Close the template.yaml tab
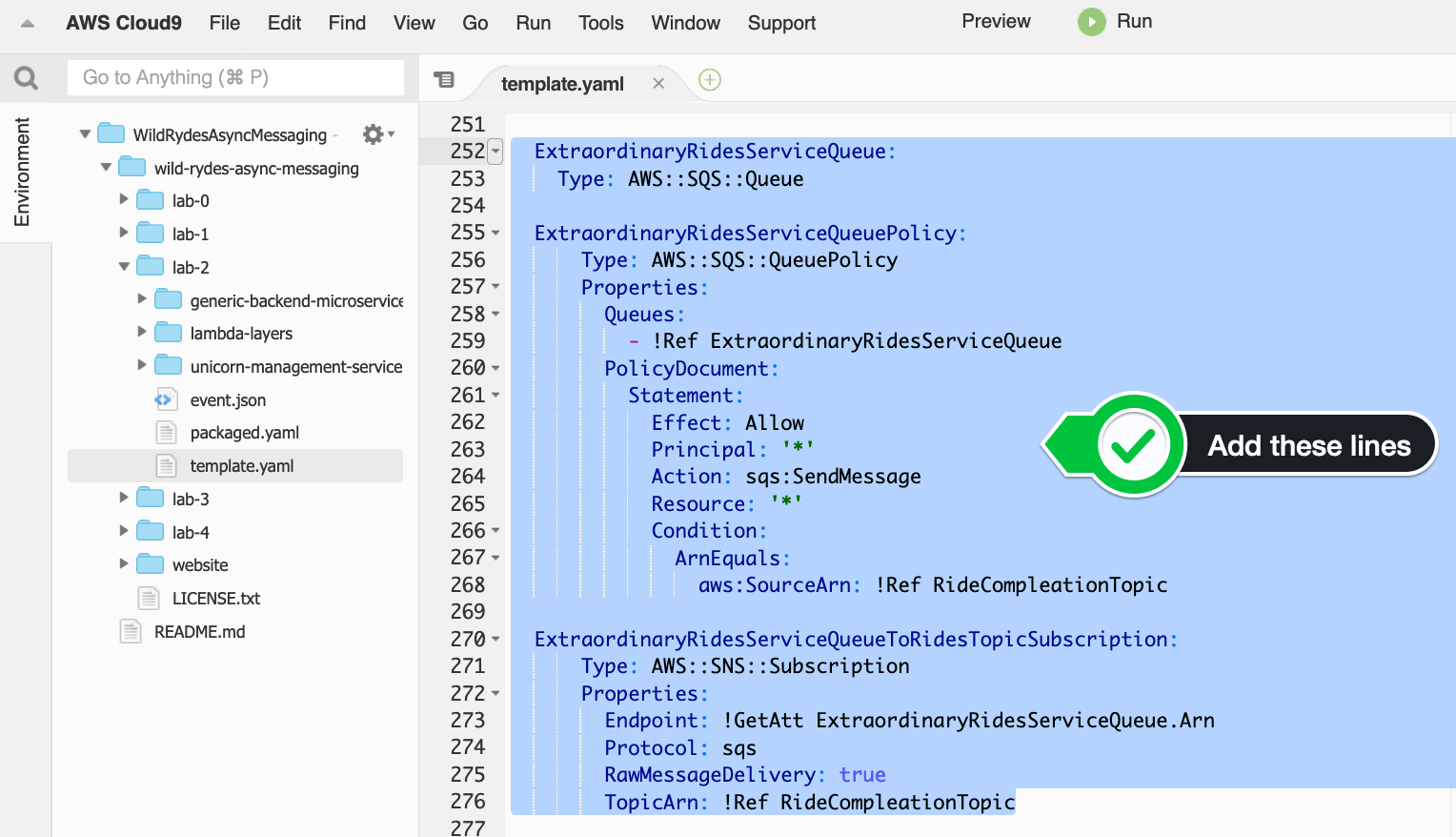The image size is (1456, 837). pos(658,84)
